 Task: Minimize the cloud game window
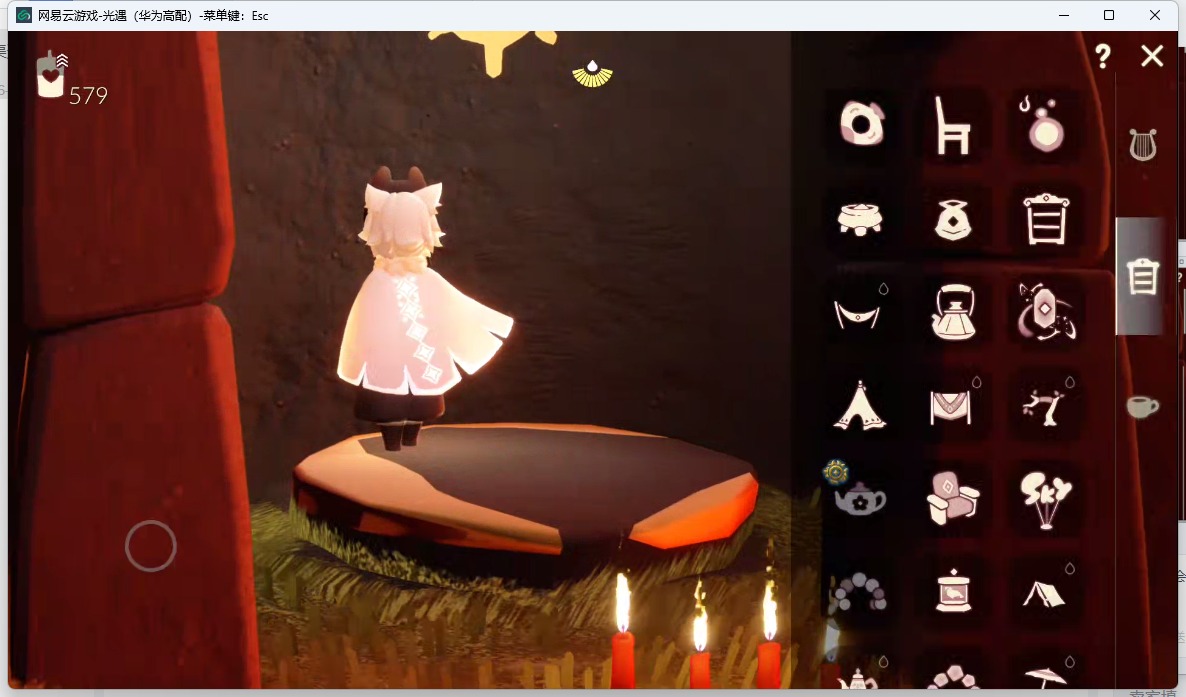click(x=1064, y=15)
